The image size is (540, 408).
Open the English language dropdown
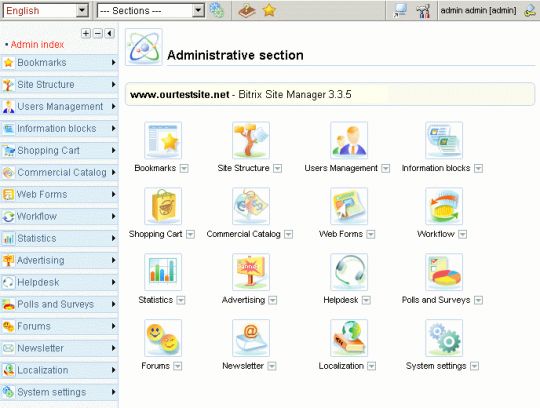coord(46,10)
